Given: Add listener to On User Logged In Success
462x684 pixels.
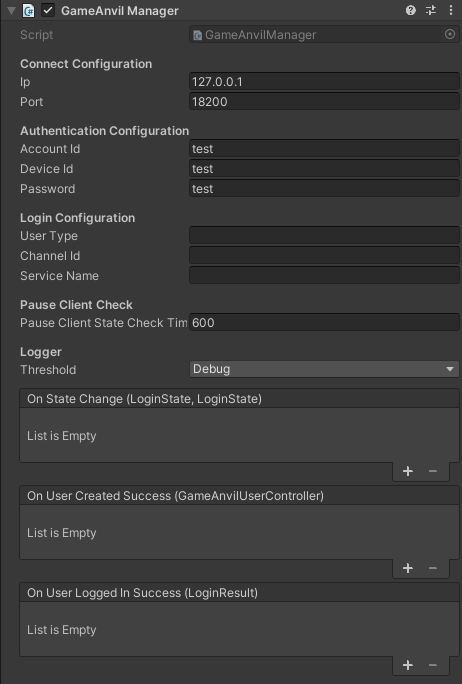Looking at the screenshot, I should tap(408, 665).
